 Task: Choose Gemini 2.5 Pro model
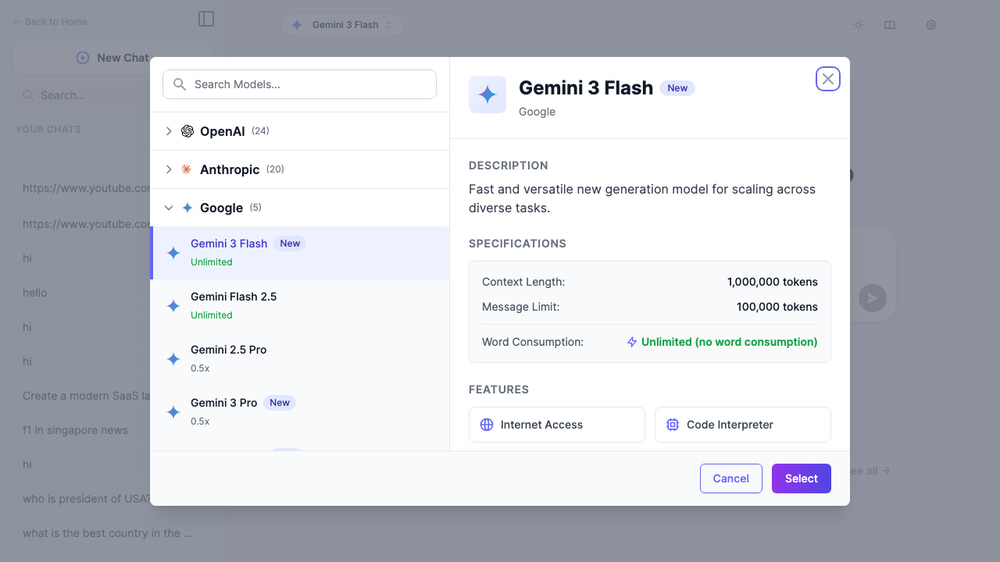click(229, 358)
